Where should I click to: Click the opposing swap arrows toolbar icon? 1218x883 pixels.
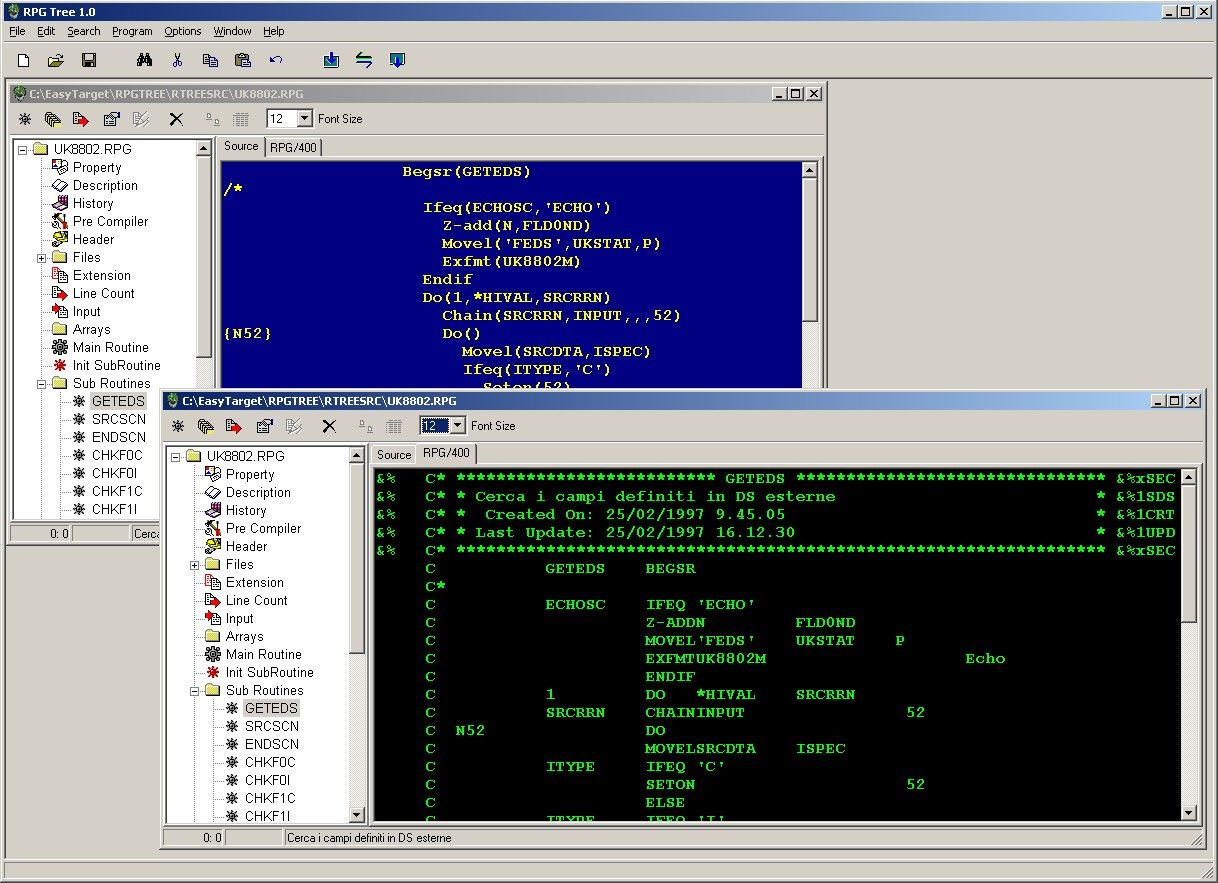click(x=364, y=60)
